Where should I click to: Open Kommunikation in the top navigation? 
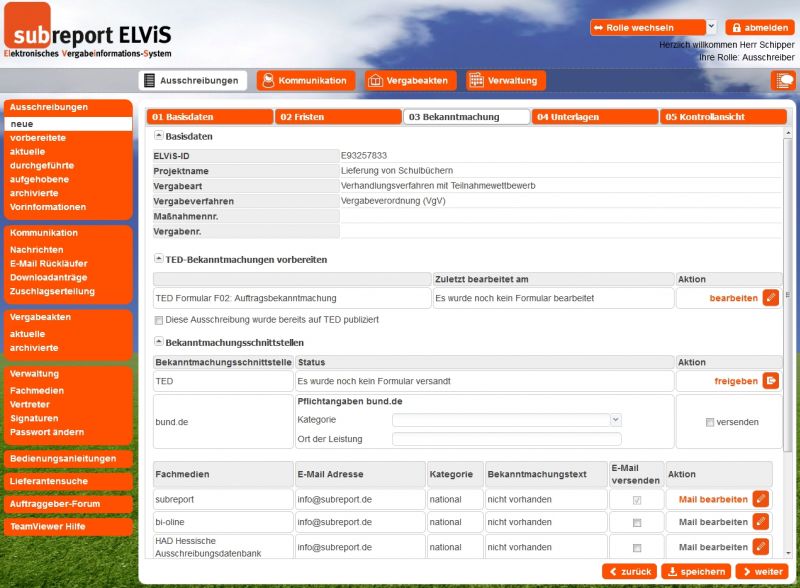click(306, 80)
